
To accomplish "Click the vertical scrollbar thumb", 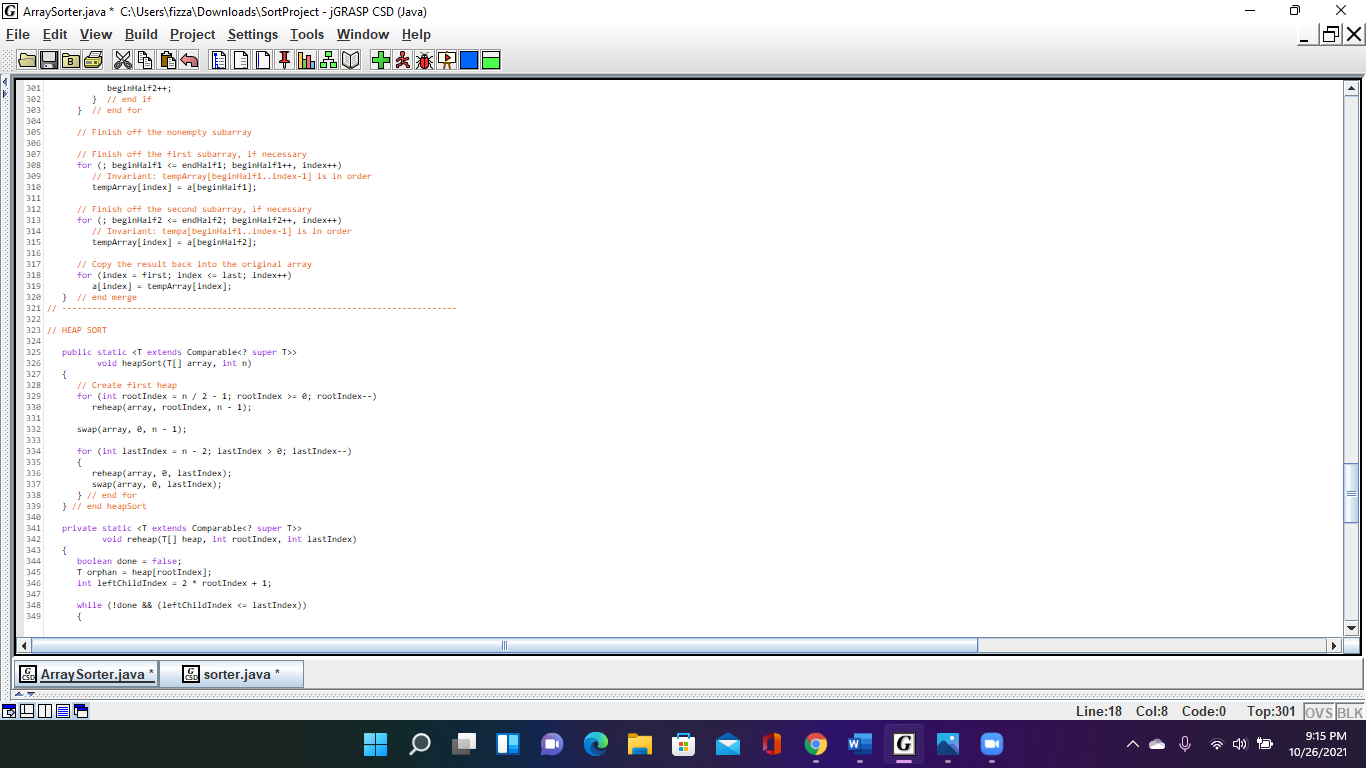I will (x=1352, y=493).
